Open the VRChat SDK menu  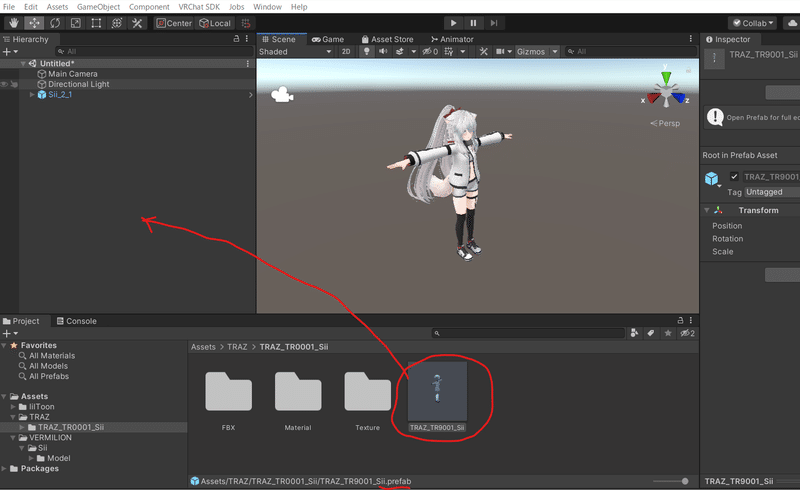(x=199, y=7)
